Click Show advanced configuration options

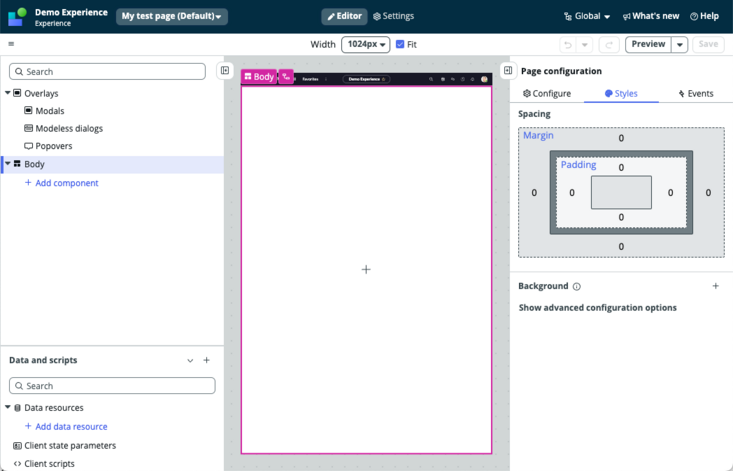597,308
